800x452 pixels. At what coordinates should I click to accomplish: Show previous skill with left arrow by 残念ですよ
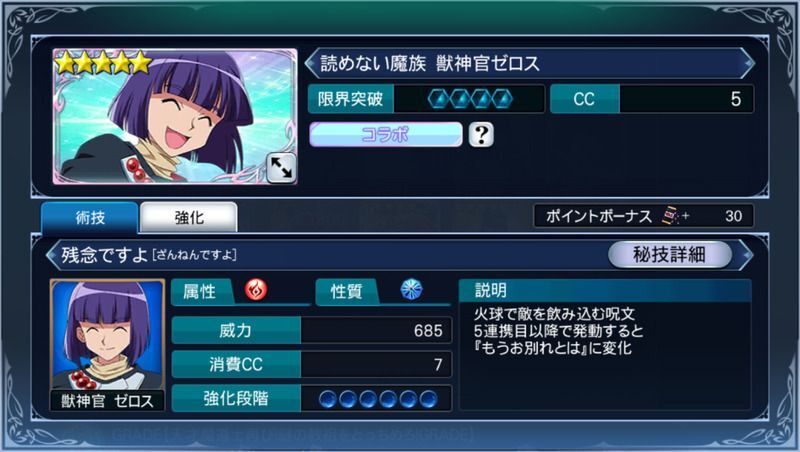[52, 254]
